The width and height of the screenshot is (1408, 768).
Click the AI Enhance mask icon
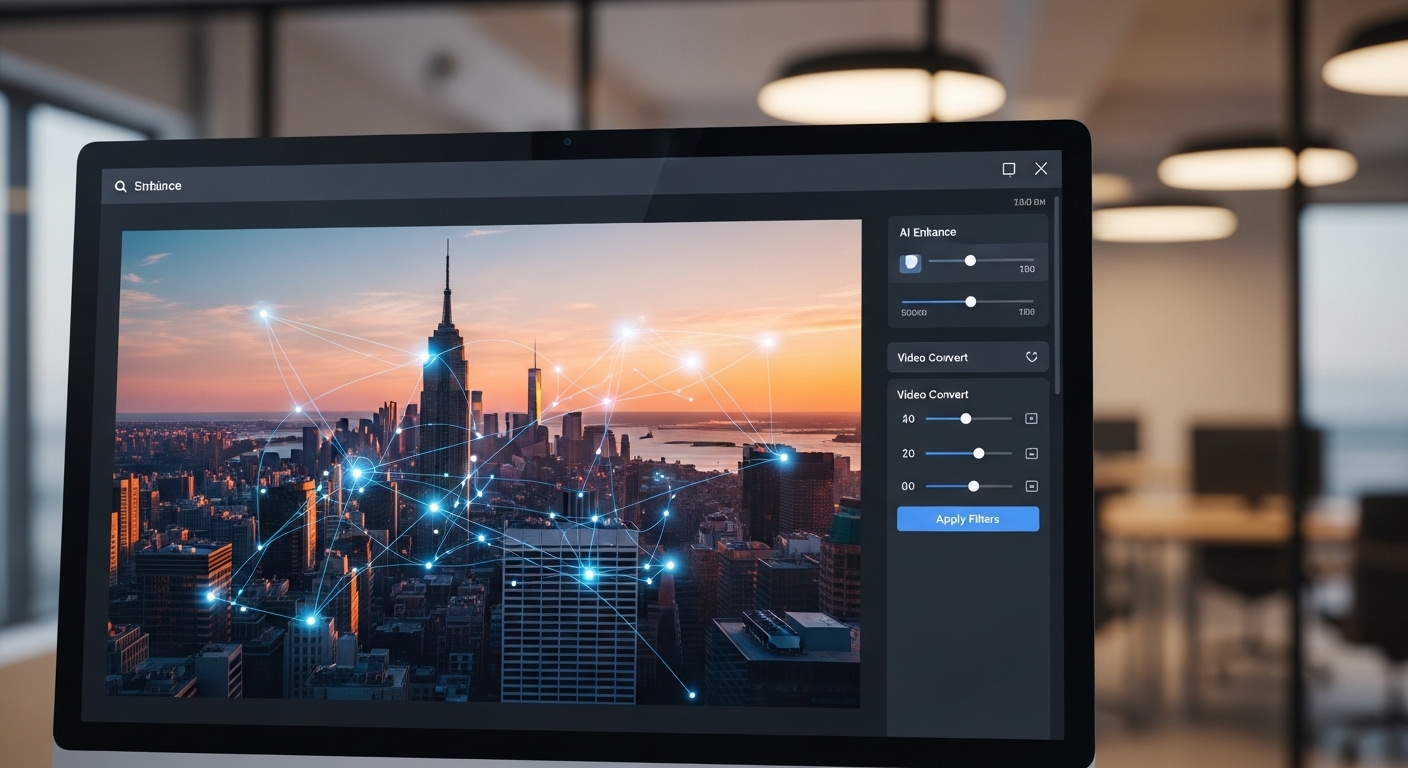[x=910, y=263]
